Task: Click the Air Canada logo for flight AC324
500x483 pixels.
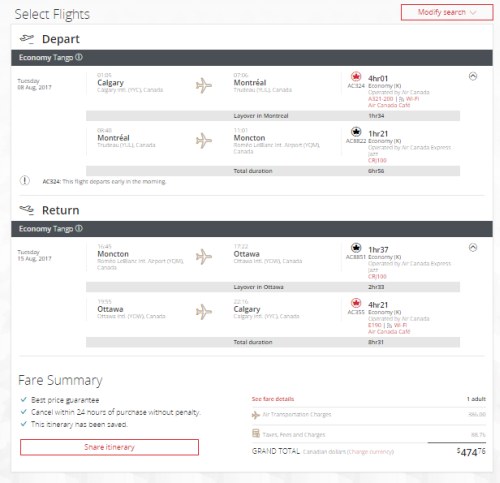Action: (x=356, y=76)
